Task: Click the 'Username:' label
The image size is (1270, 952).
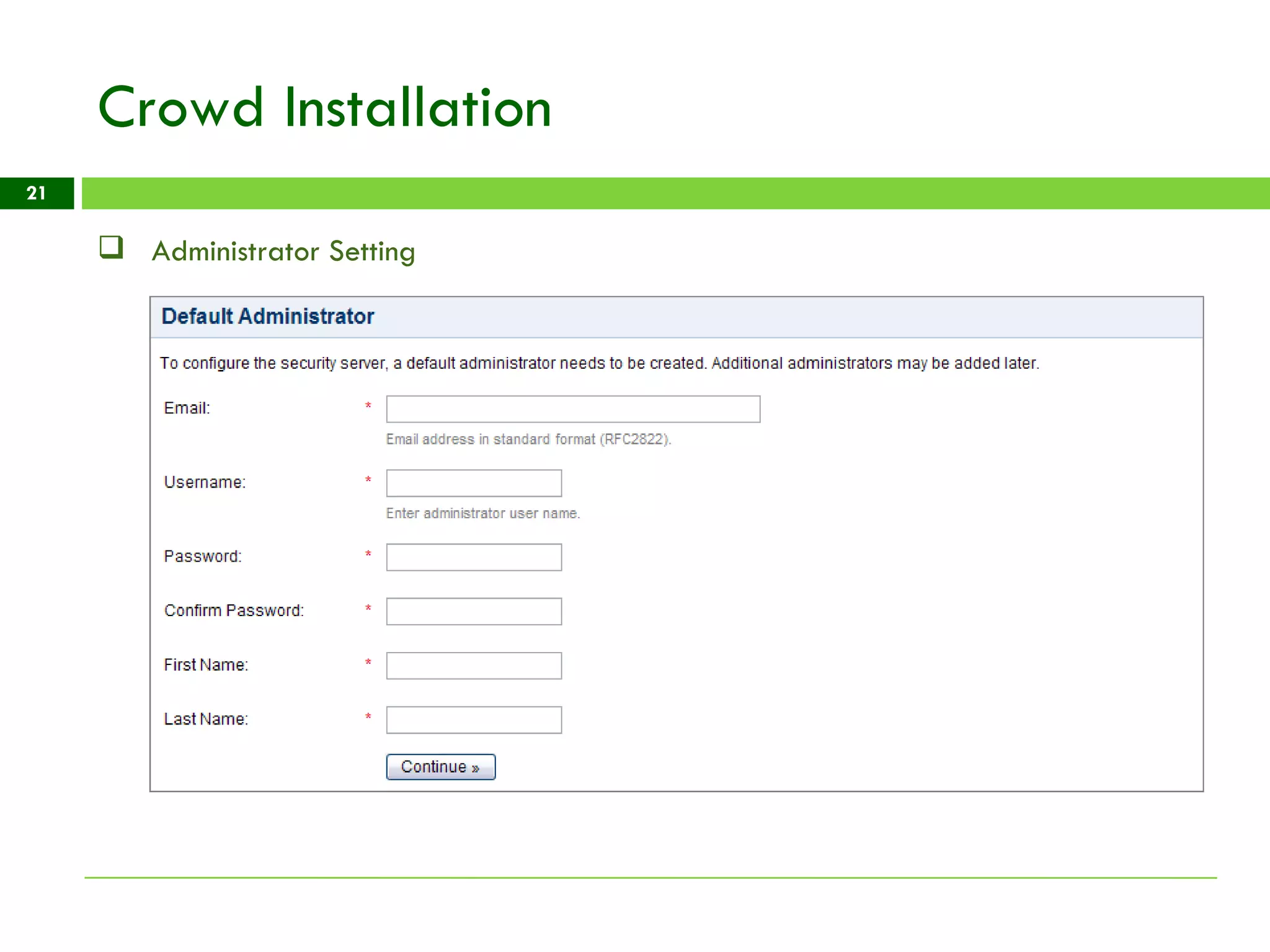Action: click(205, 482)
